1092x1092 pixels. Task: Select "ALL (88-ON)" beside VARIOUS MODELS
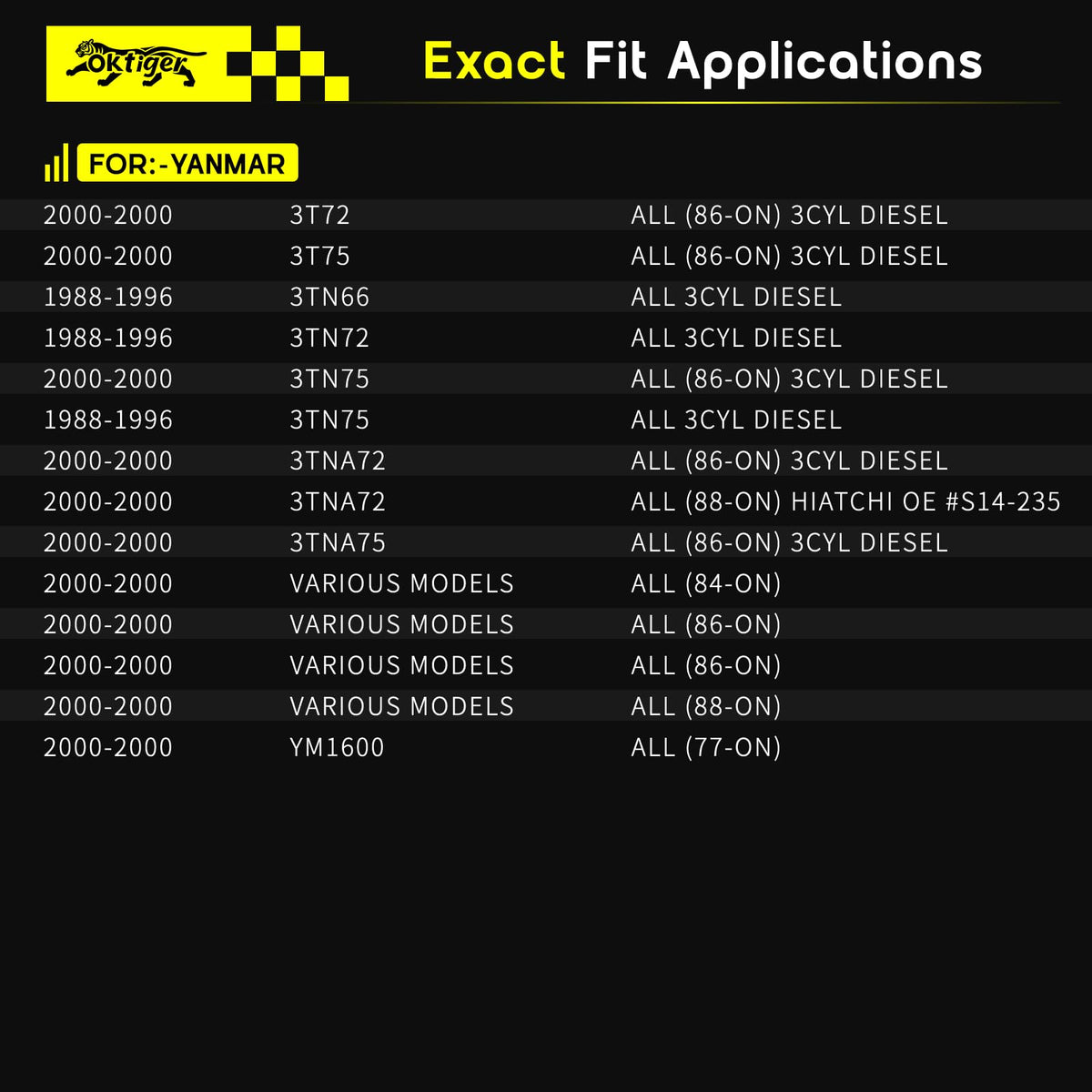point(706,706)
